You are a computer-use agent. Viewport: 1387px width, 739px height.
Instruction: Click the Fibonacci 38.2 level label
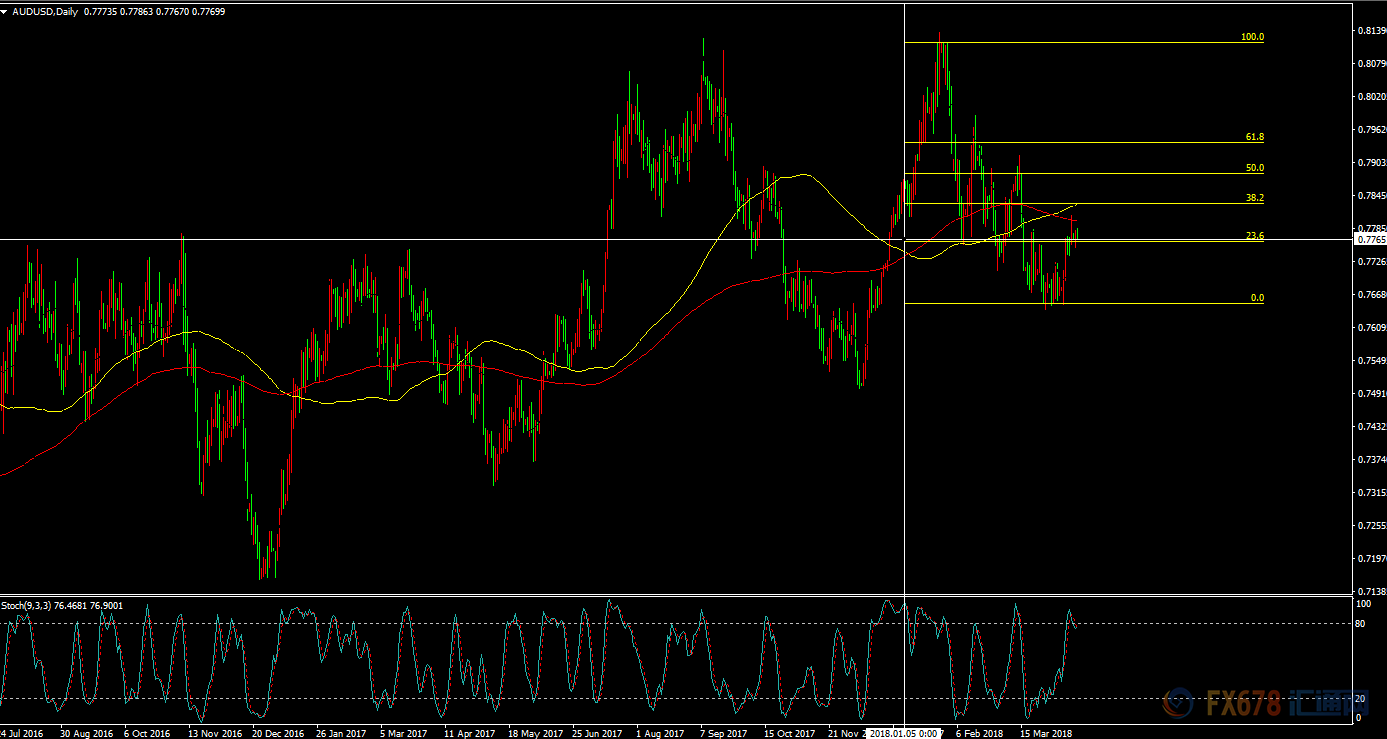pyautogui.click(x=1254, y=198)
